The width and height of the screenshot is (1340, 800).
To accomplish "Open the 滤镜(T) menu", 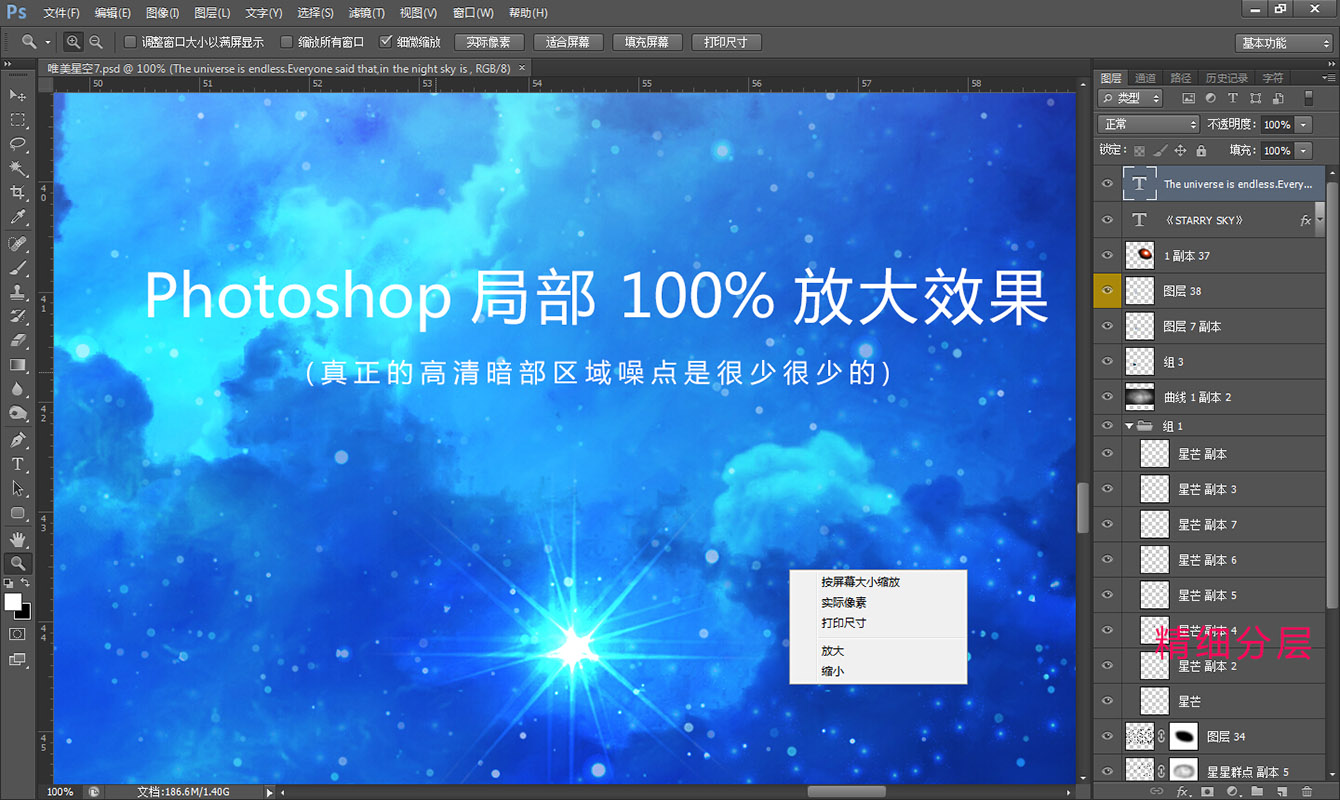I will [x=367, y=13].
